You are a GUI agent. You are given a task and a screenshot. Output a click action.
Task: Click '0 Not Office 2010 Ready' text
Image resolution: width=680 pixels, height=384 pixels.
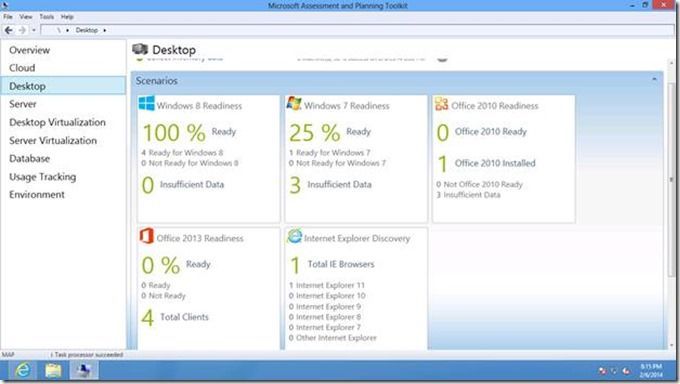(479, 184)
